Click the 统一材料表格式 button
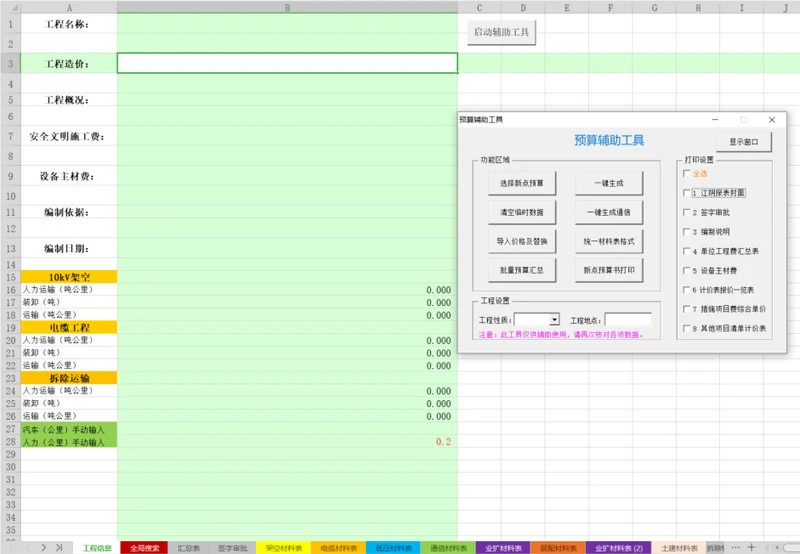 click(609, 241)
